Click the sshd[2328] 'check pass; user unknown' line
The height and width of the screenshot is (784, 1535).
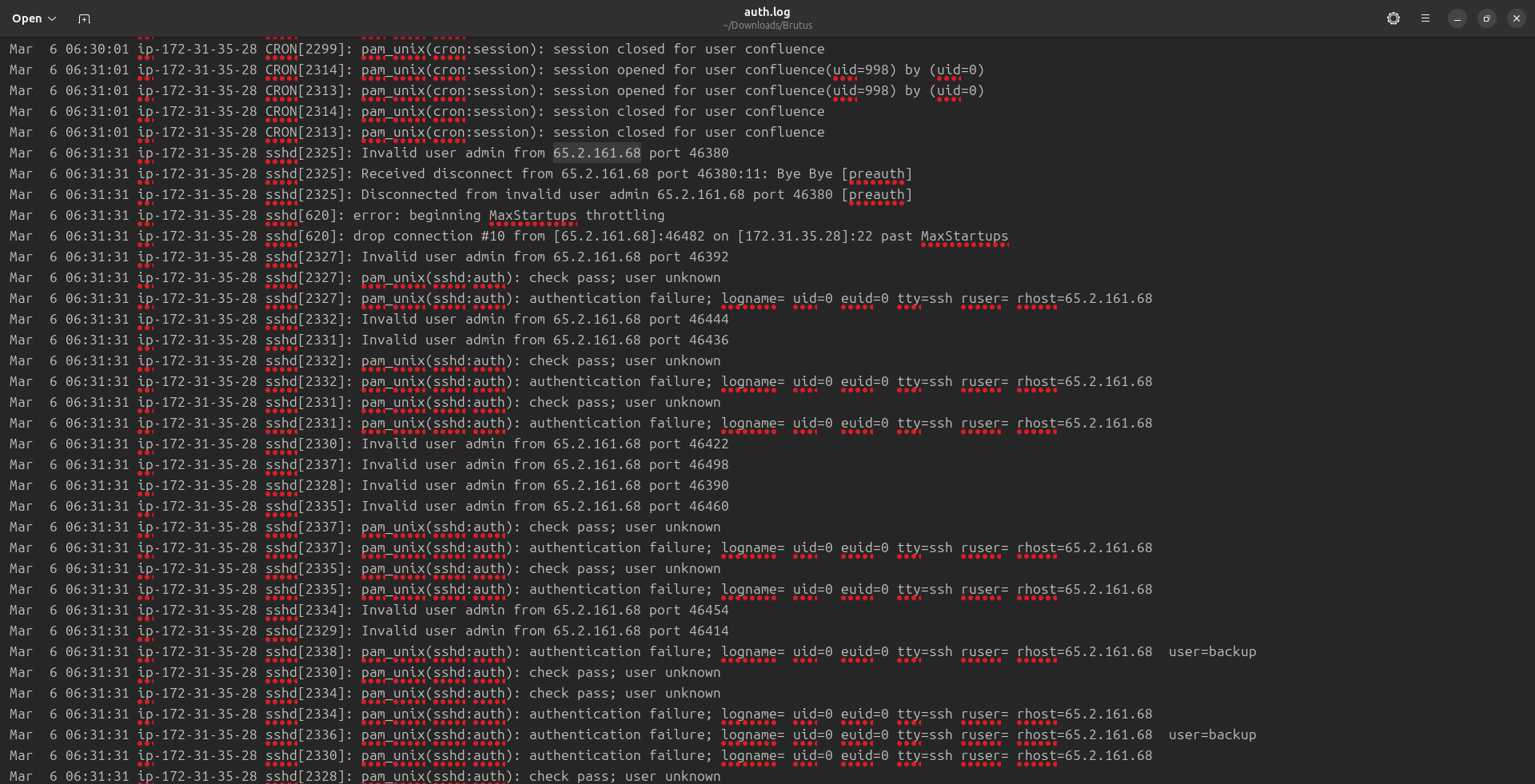tap(365, 776)
